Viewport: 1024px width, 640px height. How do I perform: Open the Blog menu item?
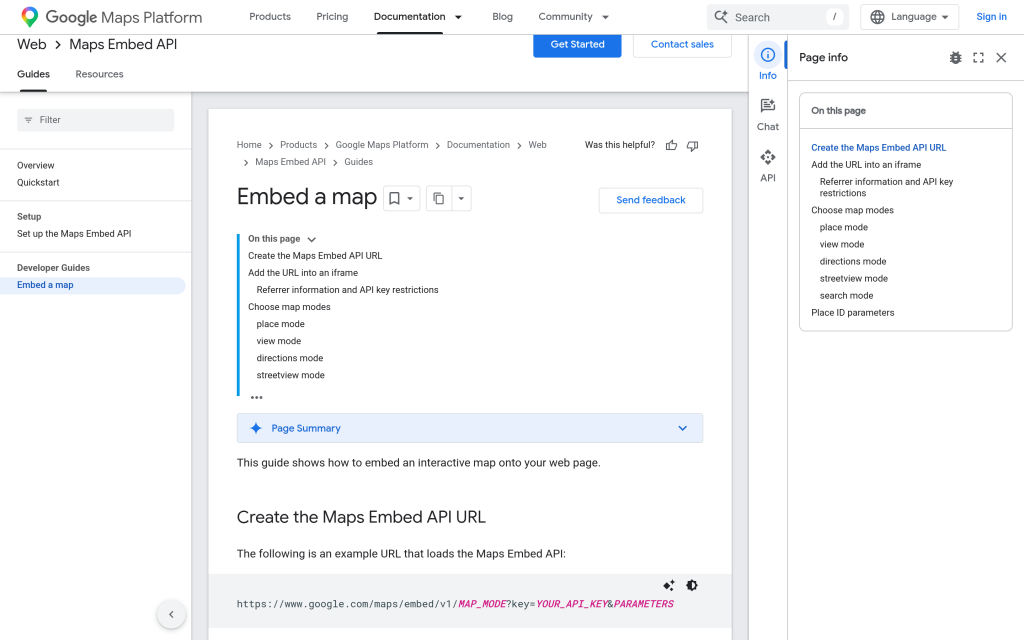coord(502,17)
